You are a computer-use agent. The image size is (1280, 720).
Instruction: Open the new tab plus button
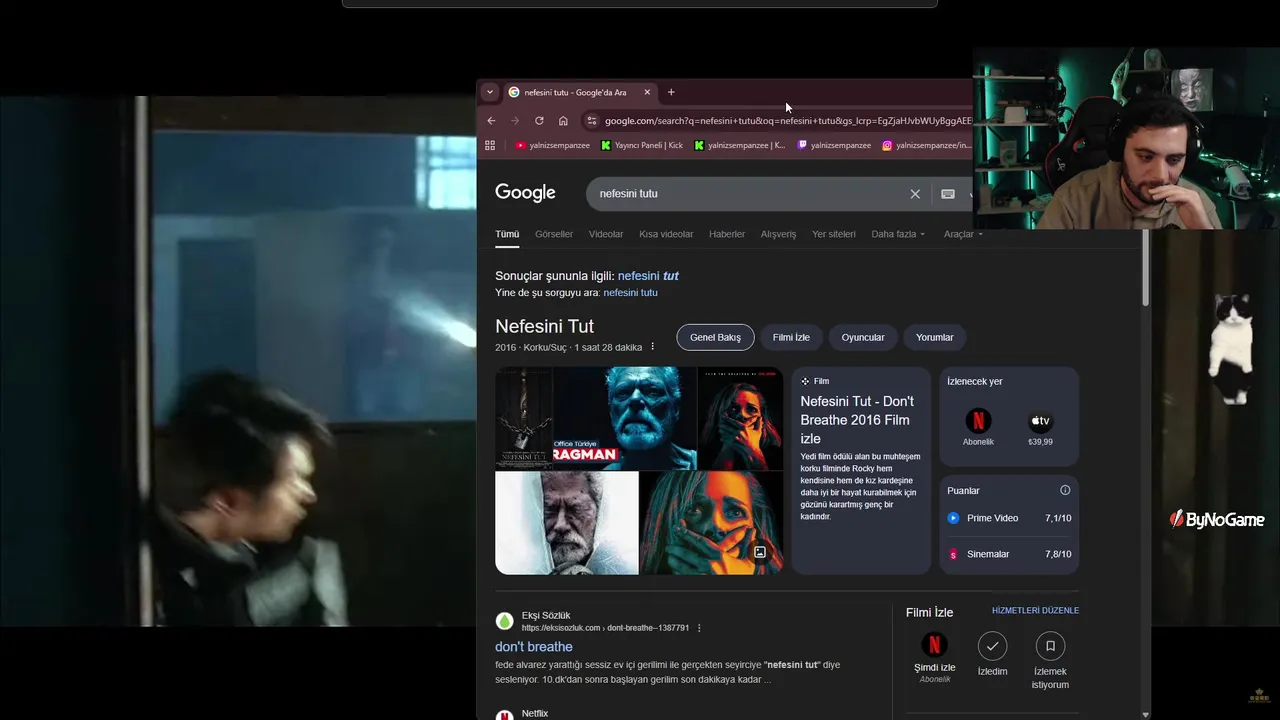click(x=671, y=92)
